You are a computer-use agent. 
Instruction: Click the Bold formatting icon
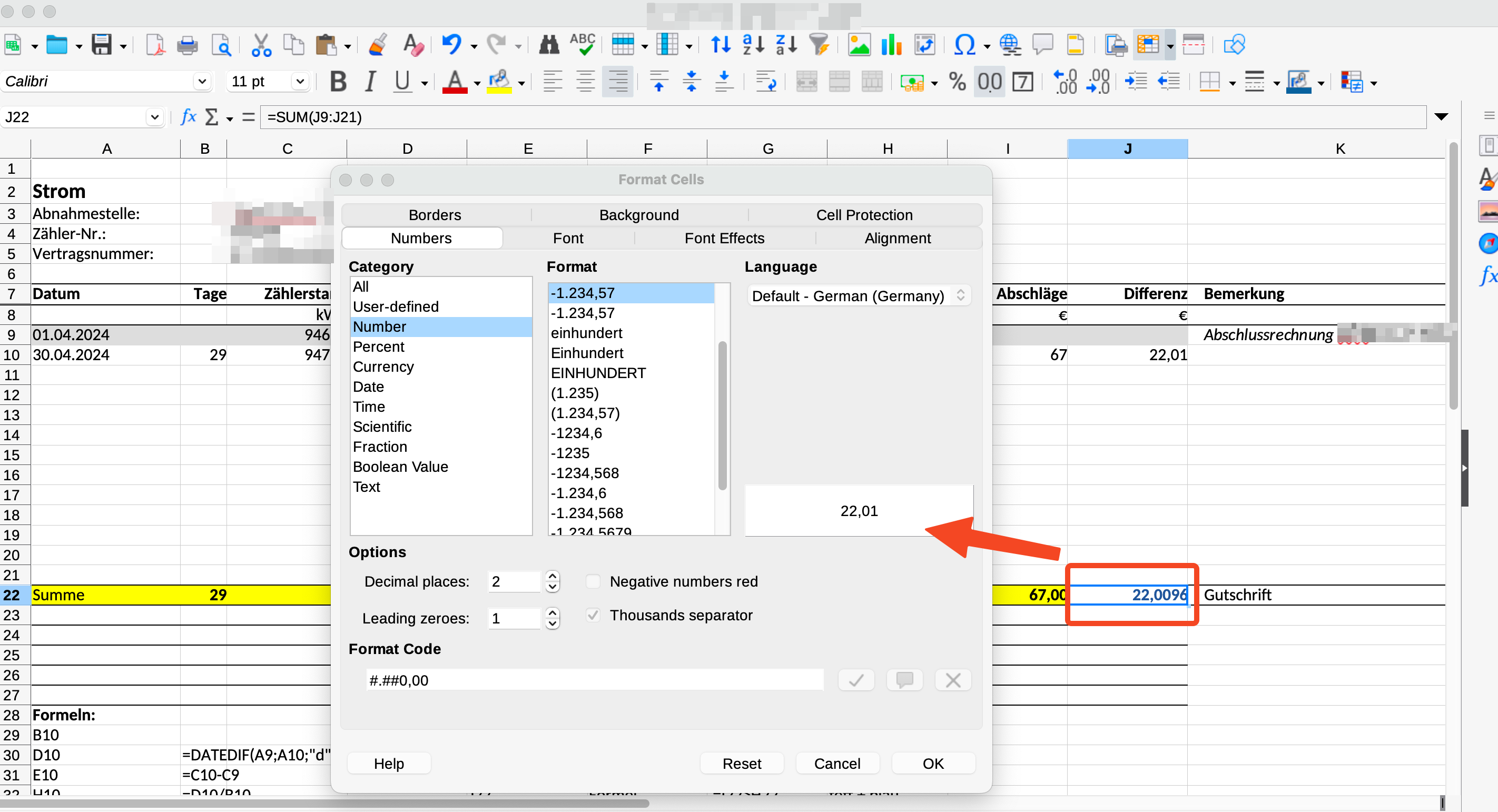[x=338, y=82]
